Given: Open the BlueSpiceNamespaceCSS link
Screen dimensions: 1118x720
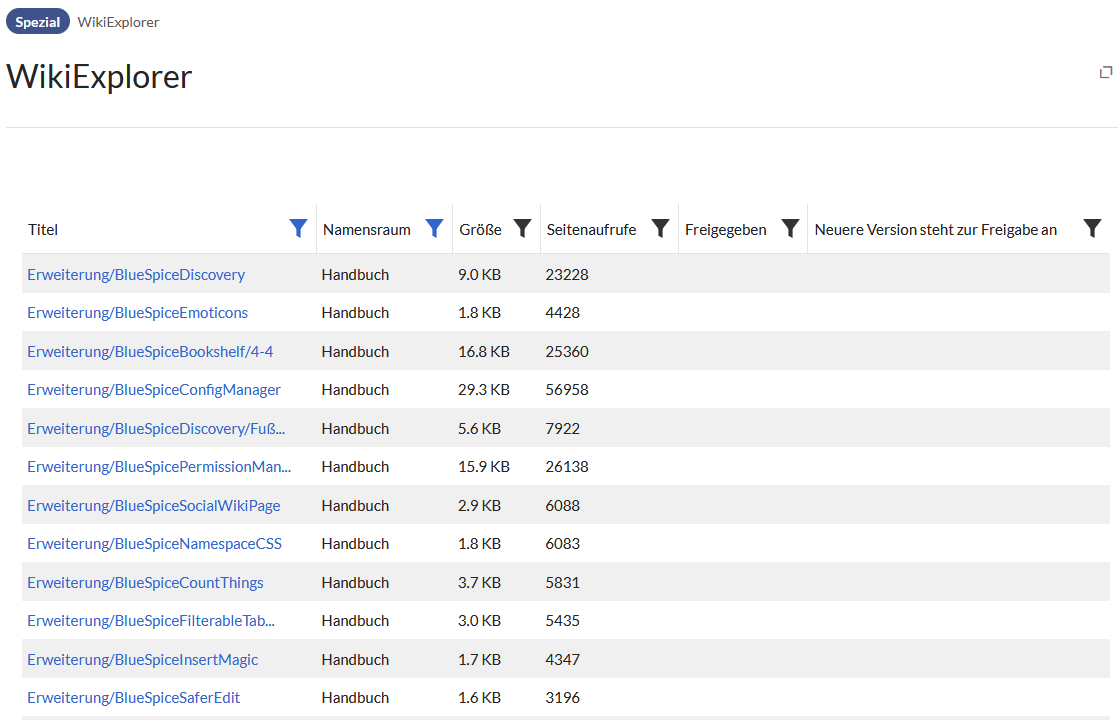Looking at the screenshot, I should [154, 544].
